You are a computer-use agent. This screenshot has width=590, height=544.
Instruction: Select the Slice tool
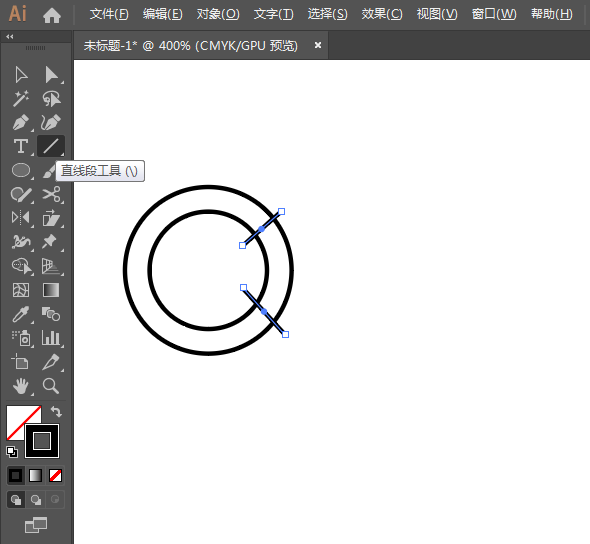tap(51, 362)
